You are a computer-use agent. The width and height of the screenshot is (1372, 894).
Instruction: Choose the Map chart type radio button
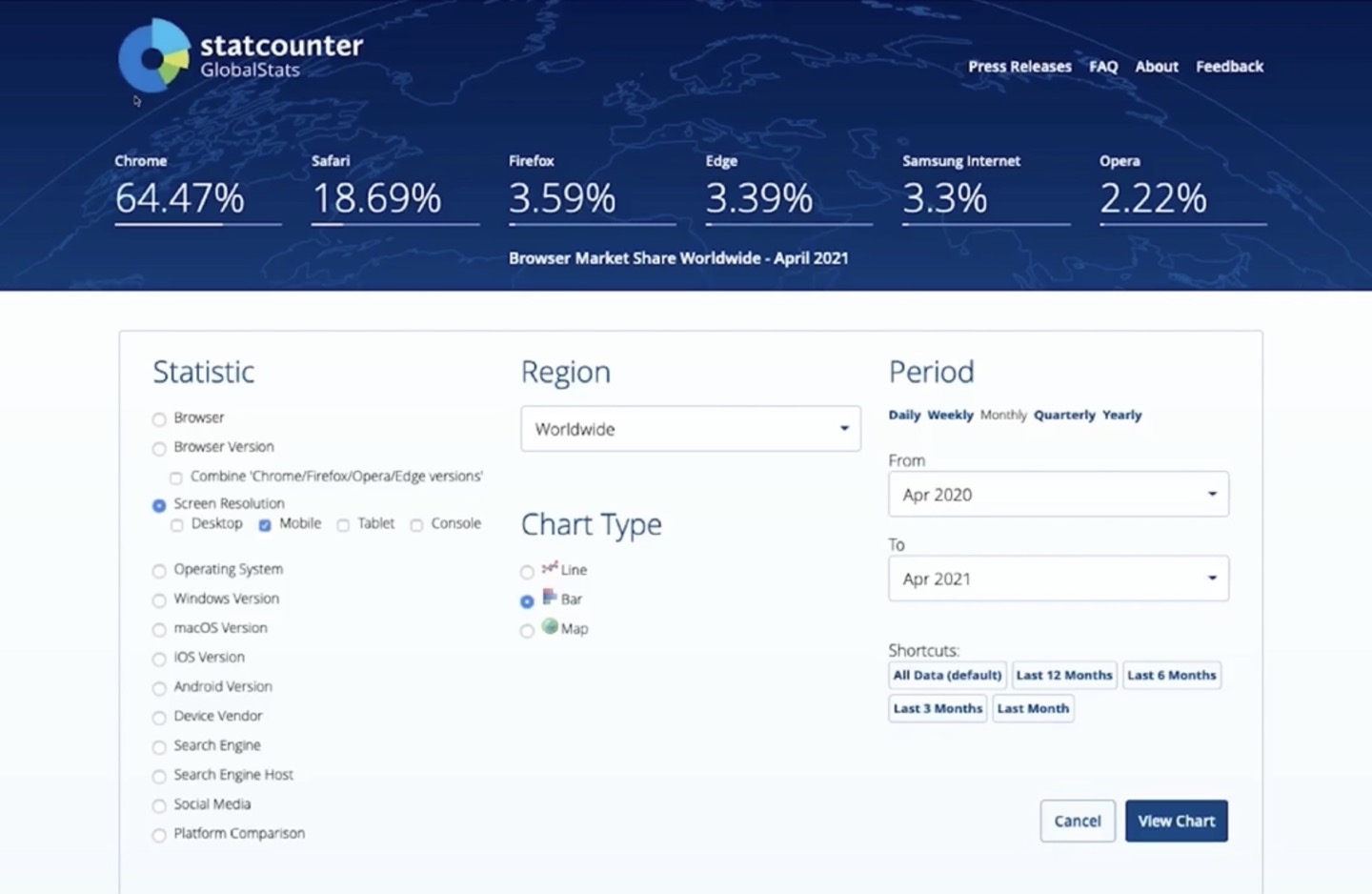coord(527,631)
